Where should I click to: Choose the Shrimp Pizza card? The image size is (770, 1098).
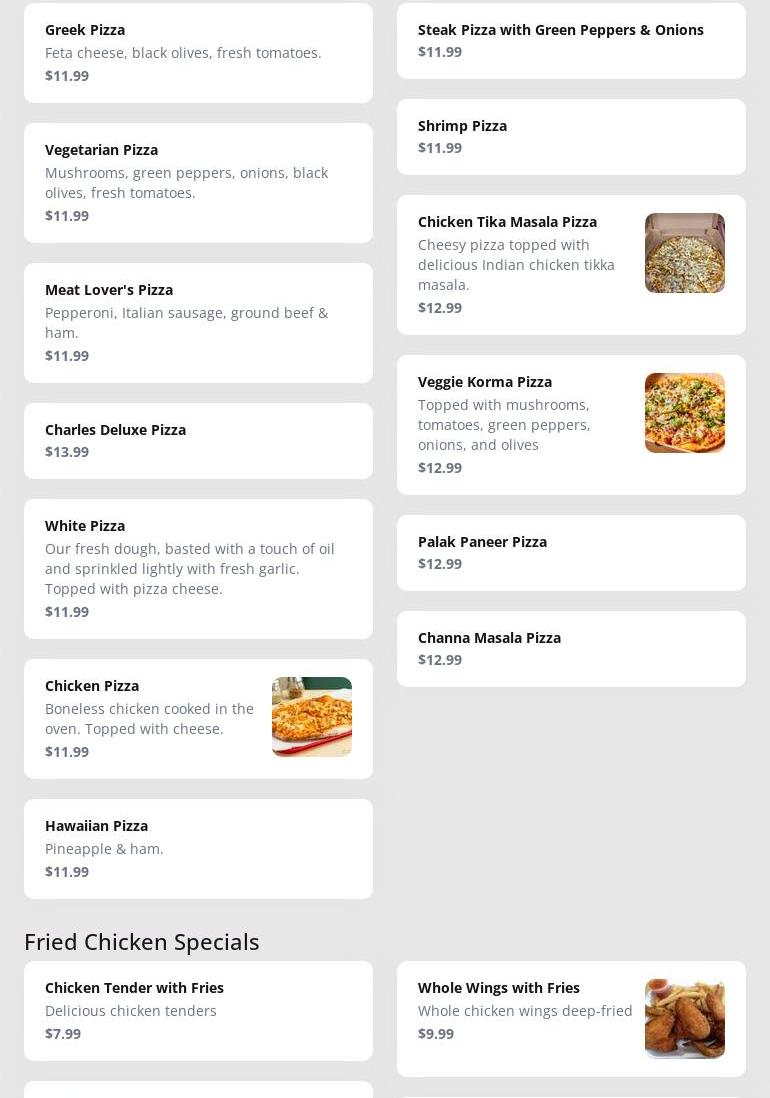point(571,136)
